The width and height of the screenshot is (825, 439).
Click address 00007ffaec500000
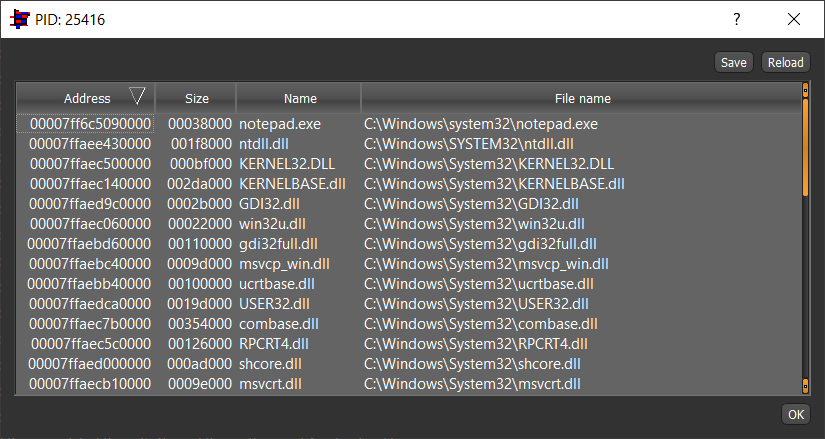point(90,164)
